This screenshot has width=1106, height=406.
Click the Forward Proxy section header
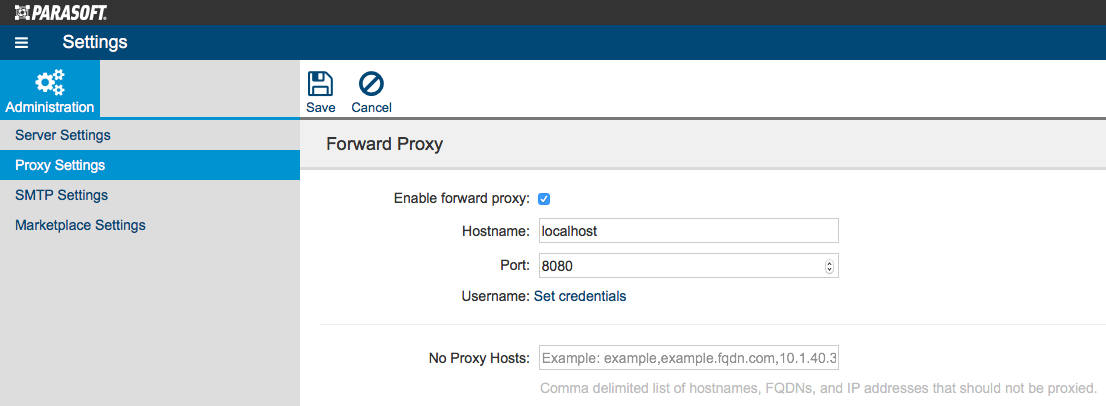pos(384,144)
